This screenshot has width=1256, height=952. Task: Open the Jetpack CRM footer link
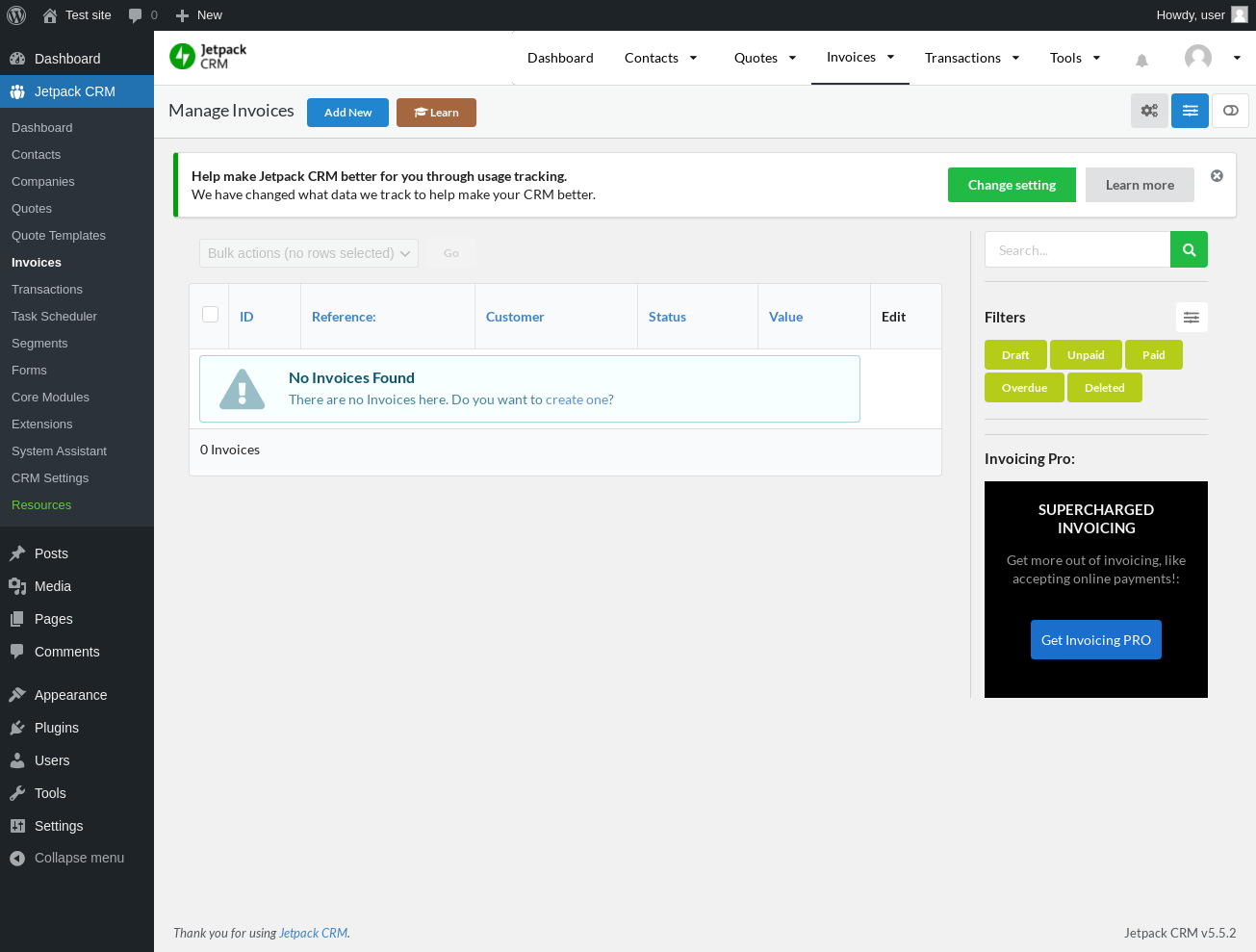313,933
